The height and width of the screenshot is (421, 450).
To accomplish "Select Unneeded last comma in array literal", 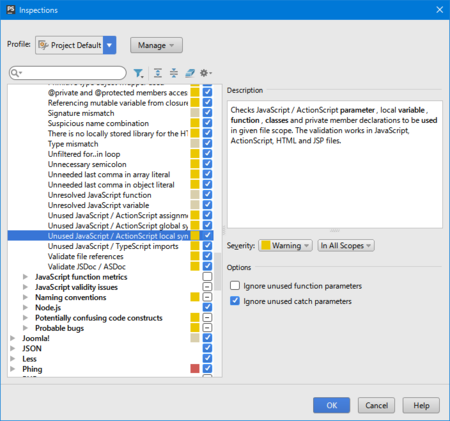I will tap(109, 175).
